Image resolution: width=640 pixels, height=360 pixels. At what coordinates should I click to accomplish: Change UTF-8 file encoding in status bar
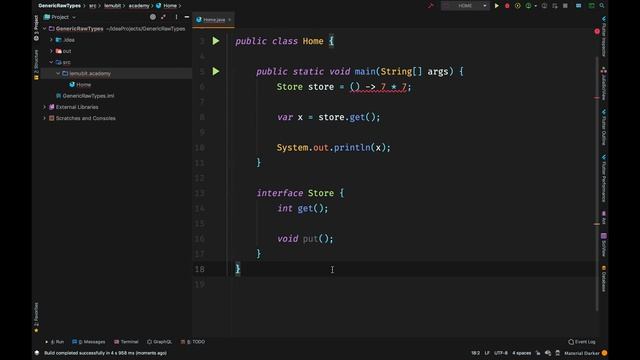(501, 353)
